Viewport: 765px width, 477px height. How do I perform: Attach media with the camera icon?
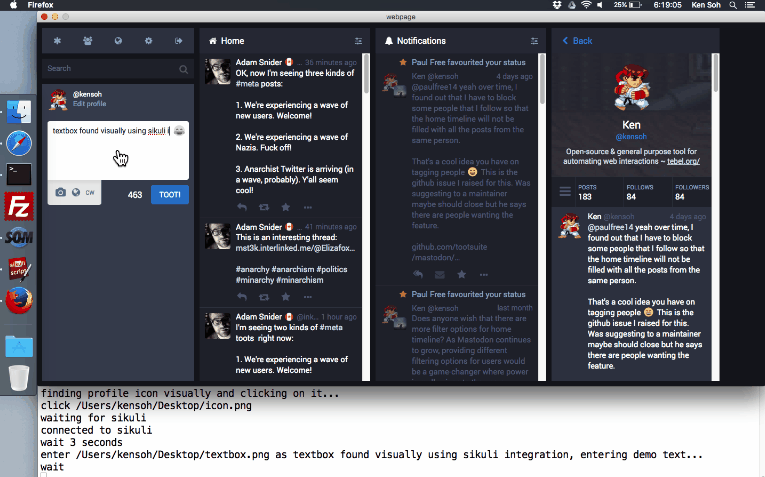pyautogui.click(x=60, y=192)
